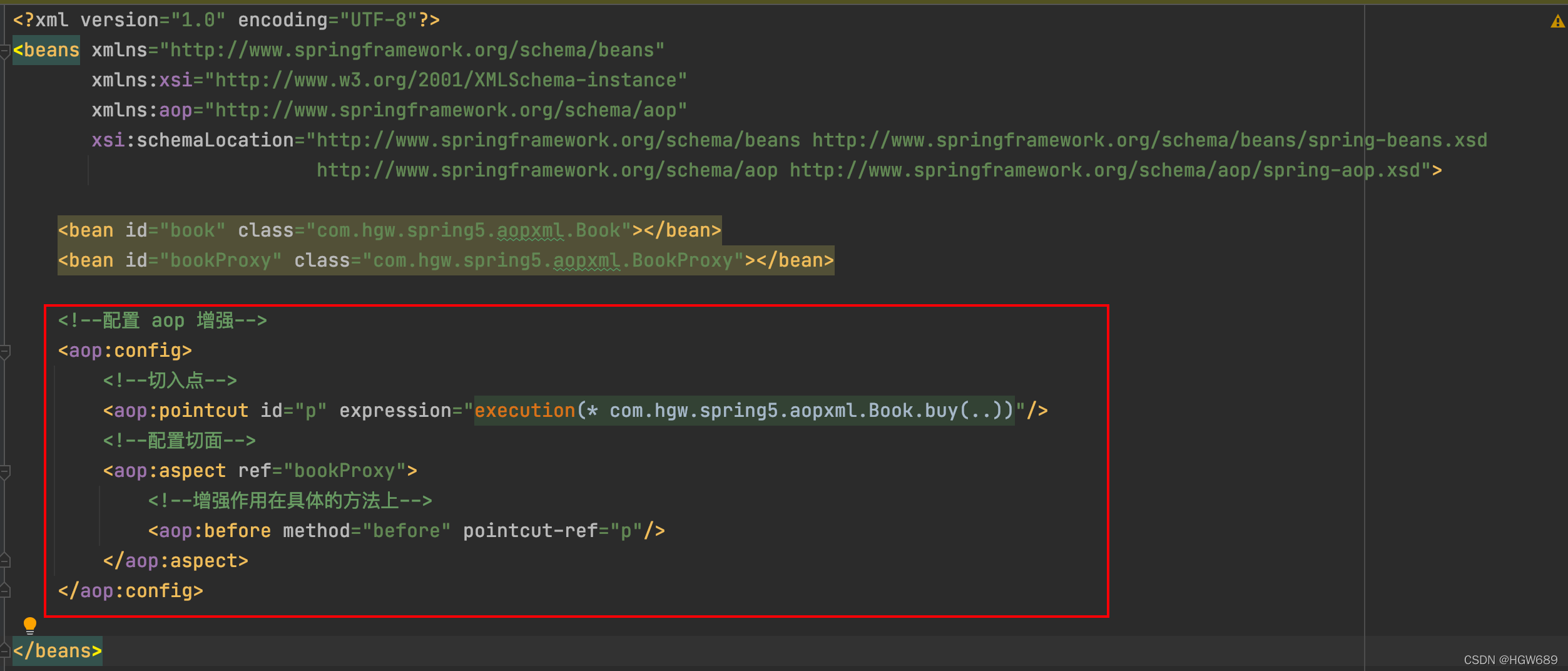
Task: Click the opening <aop:config> tag
Action: point(125,351)
